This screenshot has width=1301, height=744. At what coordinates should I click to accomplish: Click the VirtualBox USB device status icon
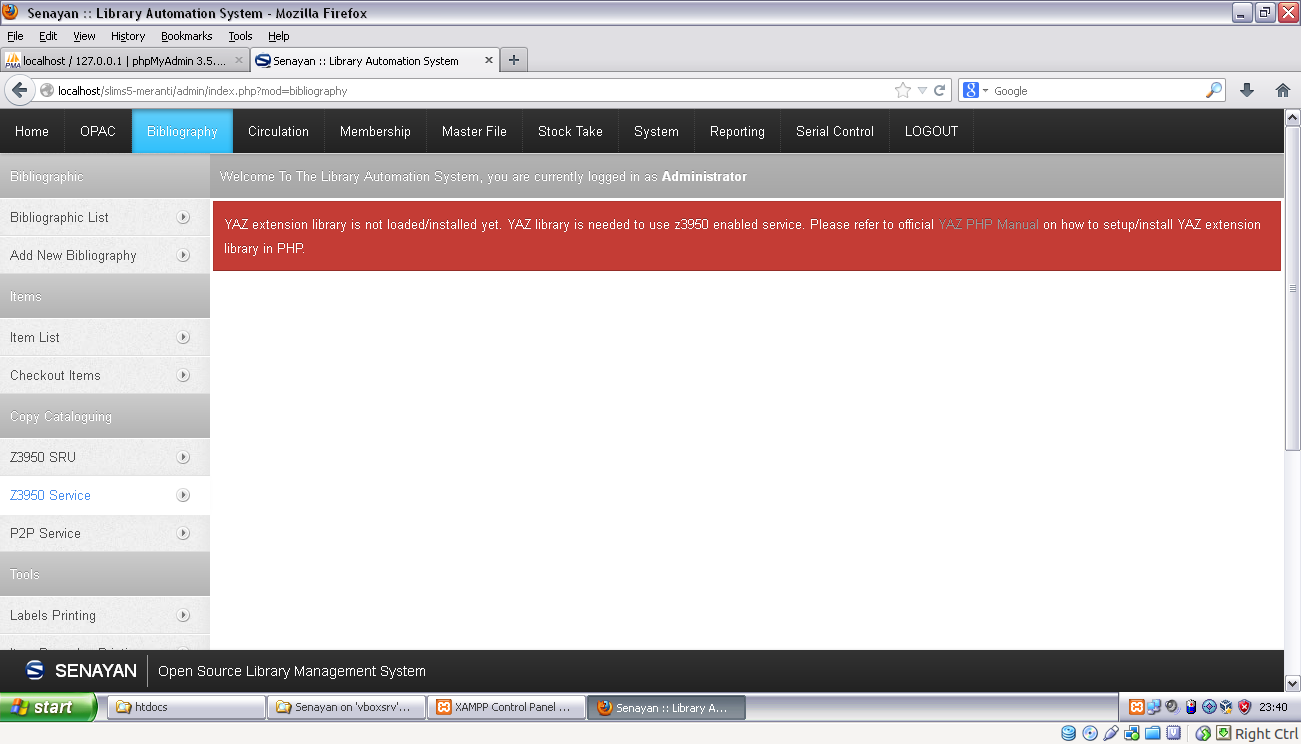[x=1111, y=733]
